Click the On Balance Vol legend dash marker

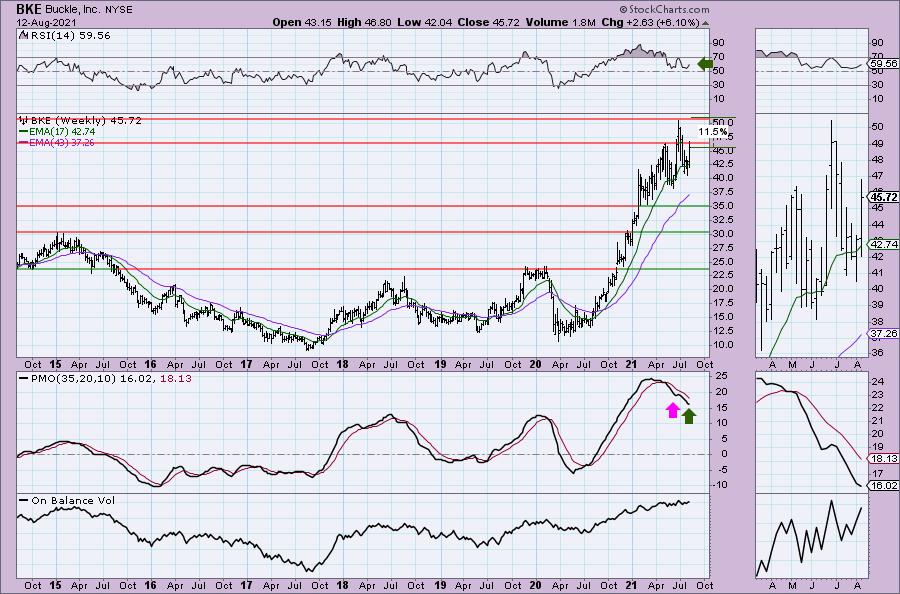[24, 500]
